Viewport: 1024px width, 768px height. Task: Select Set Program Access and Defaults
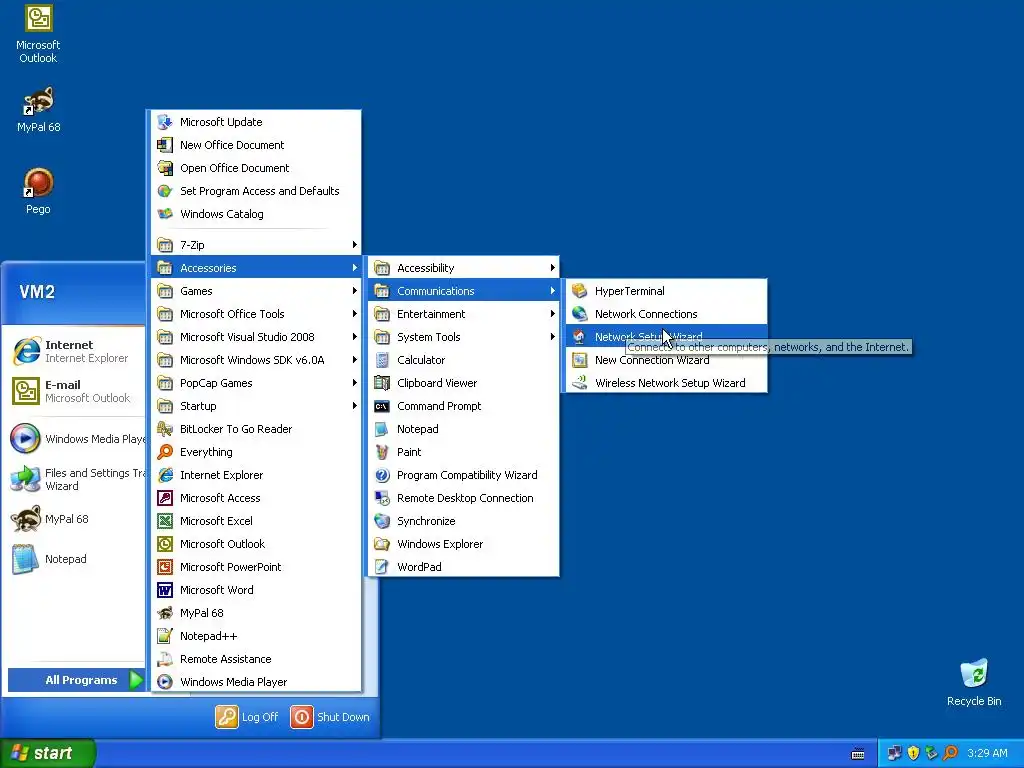tap(256, 191)
